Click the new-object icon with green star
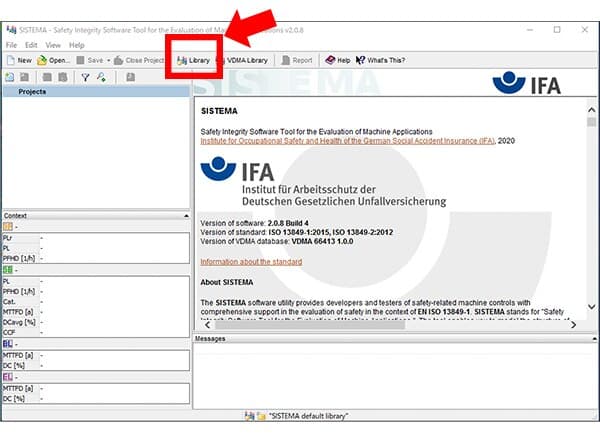 click(10, 77)
